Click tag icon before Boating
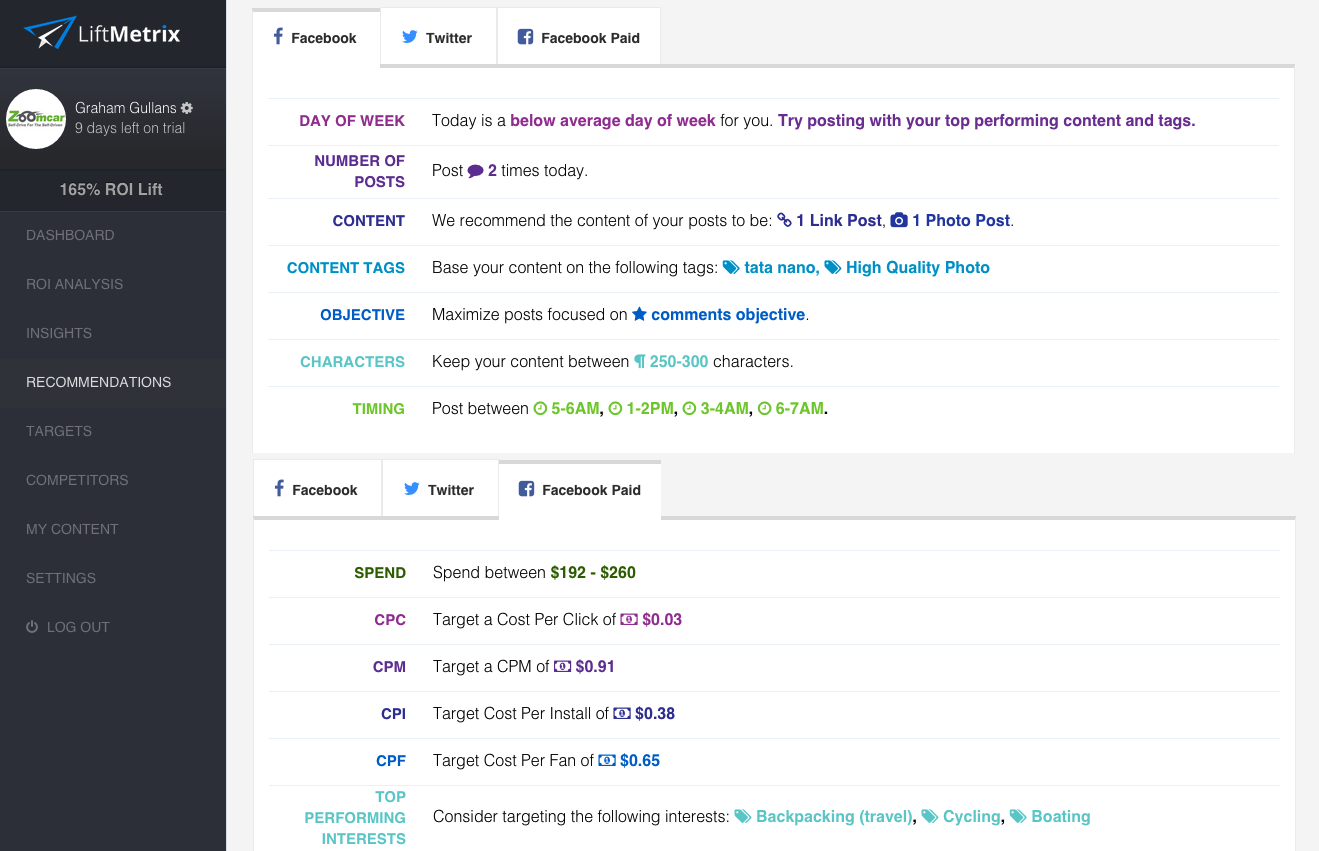 click(x=1018, y=816)
